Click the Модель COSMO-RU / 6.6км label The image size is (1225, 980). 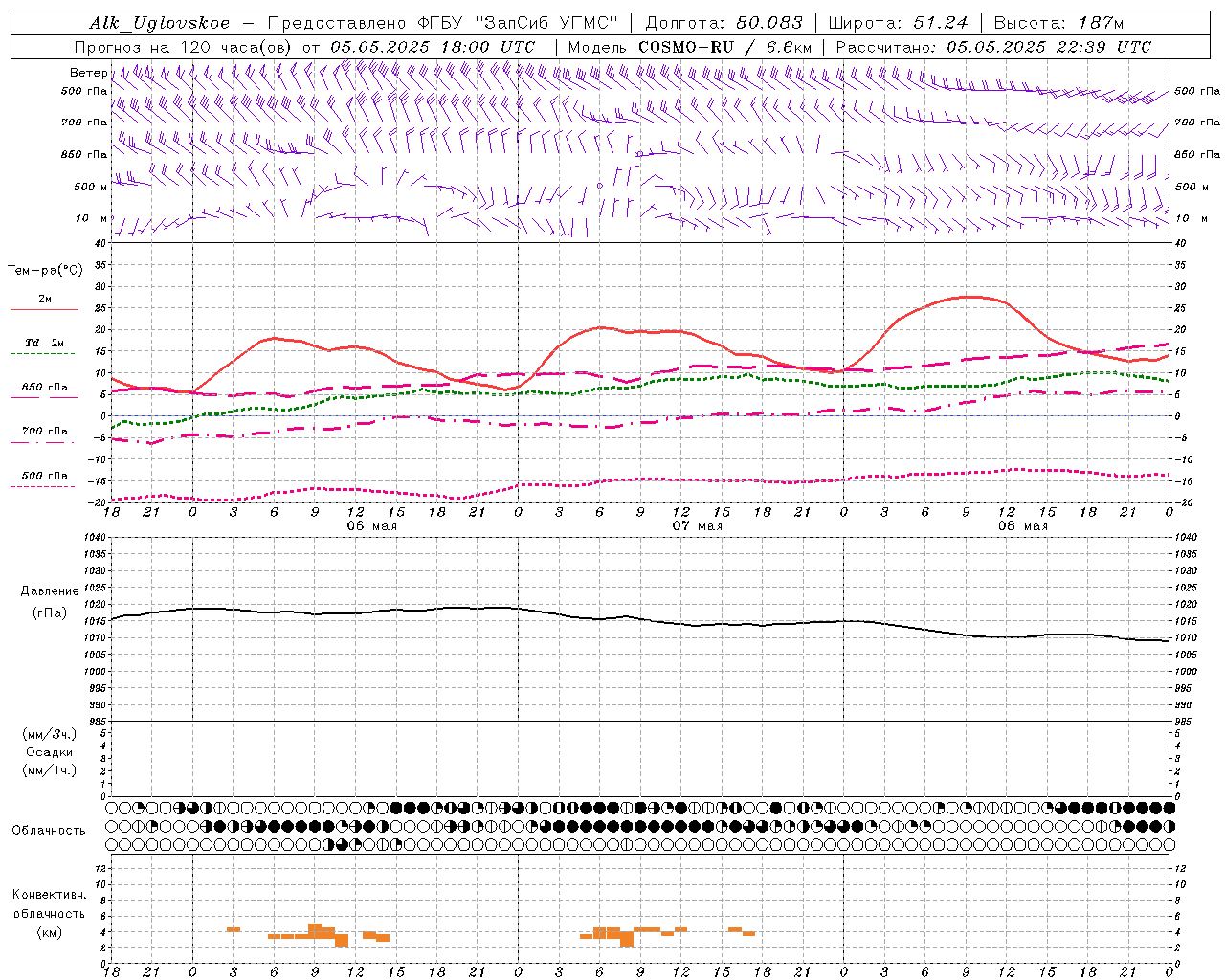[x=689, y=47]
